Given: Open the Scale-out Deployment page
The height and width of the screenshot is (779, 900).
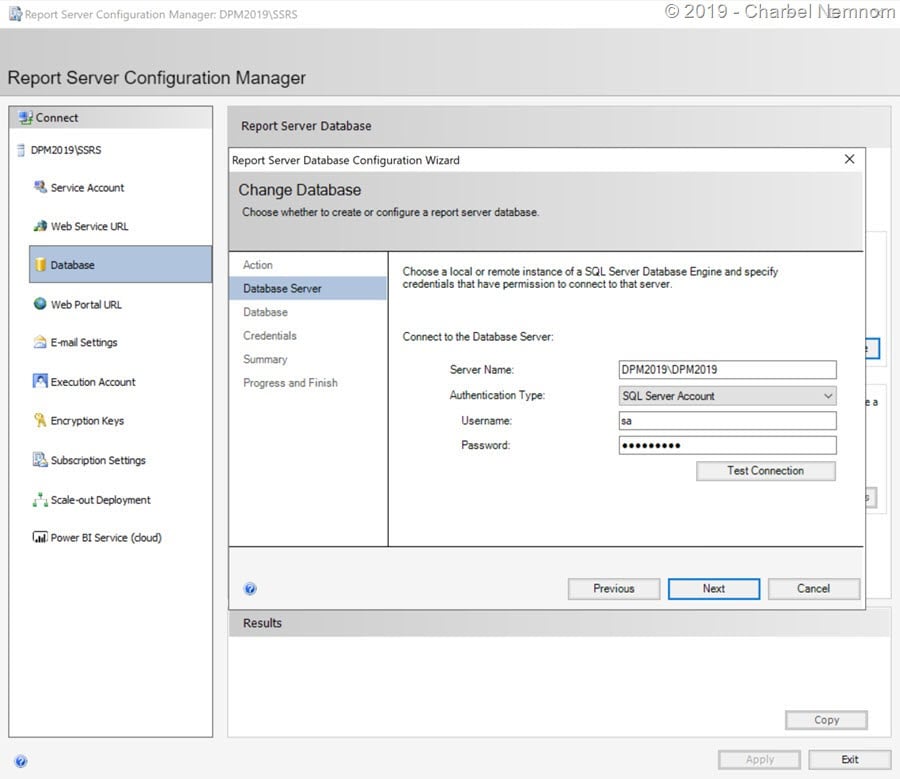Looking at the screenshot, I should click(100, 500).
